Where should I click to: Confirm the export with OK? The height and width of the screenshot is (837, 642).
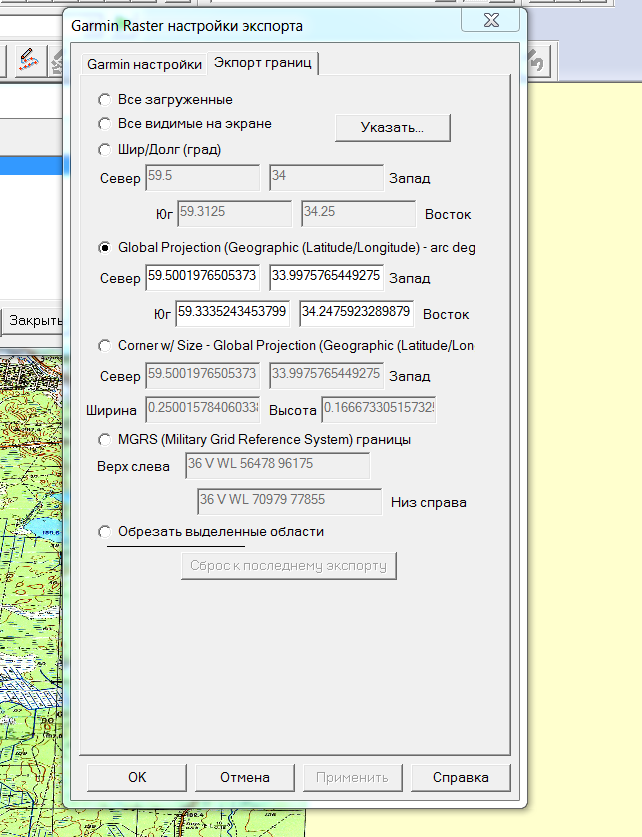pos(137,777)
